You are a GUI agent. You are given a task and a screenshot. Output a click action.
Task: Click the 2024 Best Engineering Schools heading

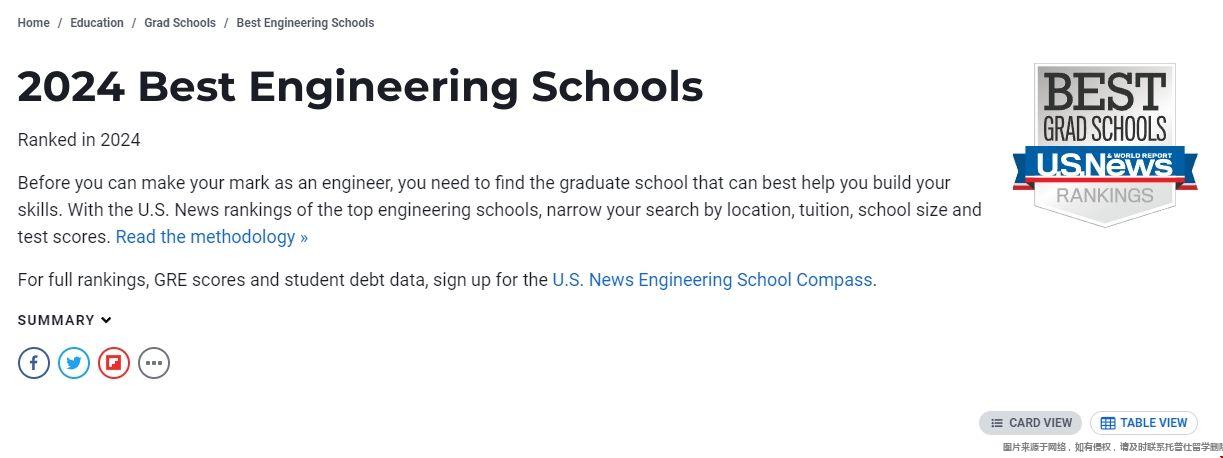coord(360,87)
